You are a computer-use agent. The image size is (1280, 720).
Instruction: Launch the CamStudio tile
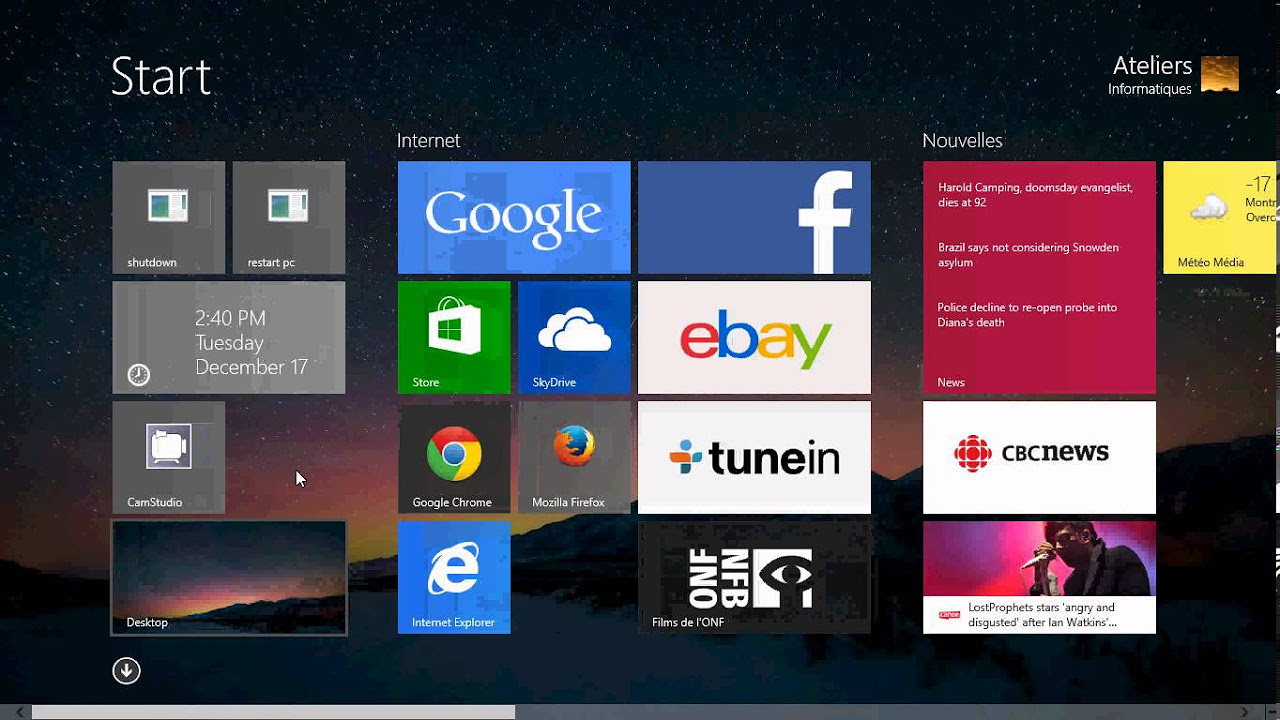[168, 457]
